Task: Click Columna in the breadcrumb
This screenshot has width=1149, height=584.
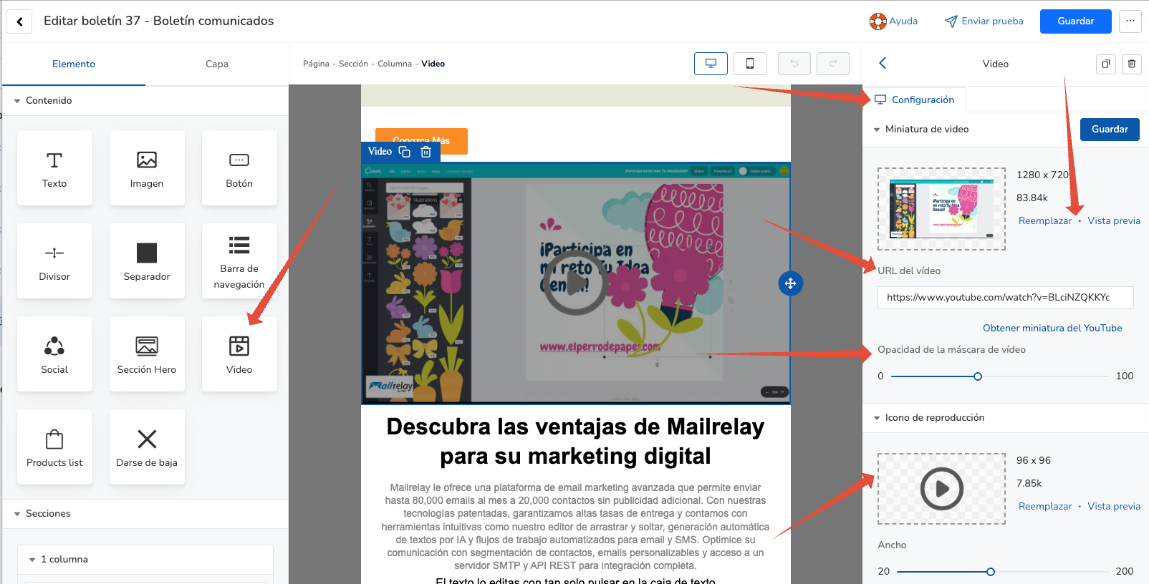Action: 395,64
